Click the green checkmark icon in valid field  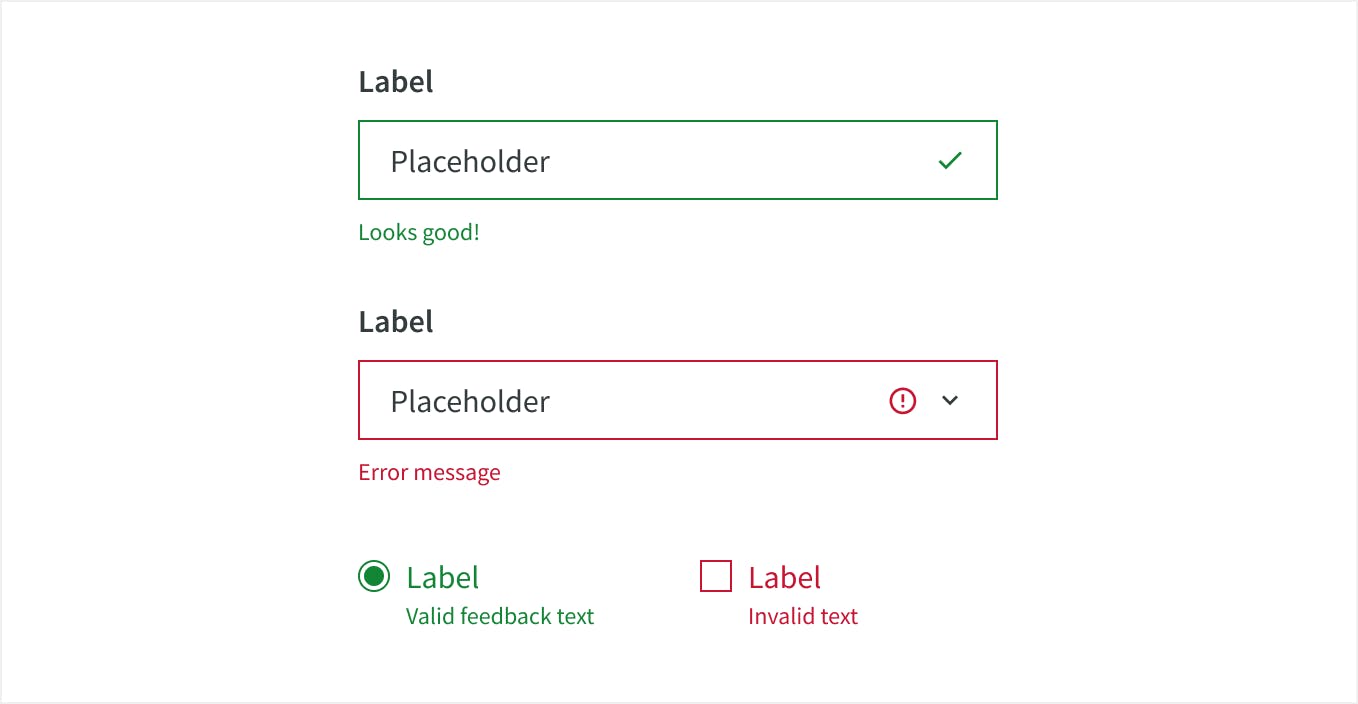950,160
